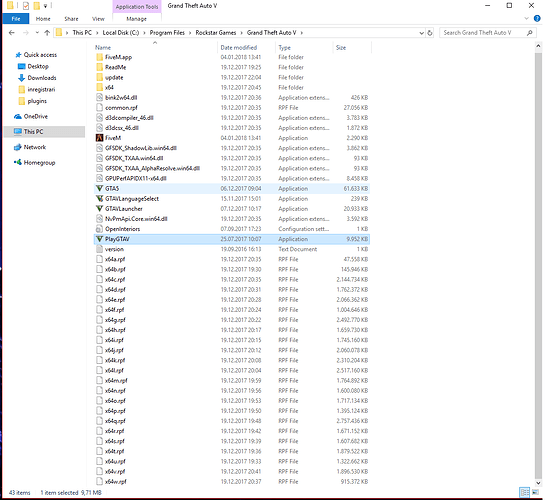554x500 pixels.
Task: Click the Back navigation arrow
Action: click(12, 33)
